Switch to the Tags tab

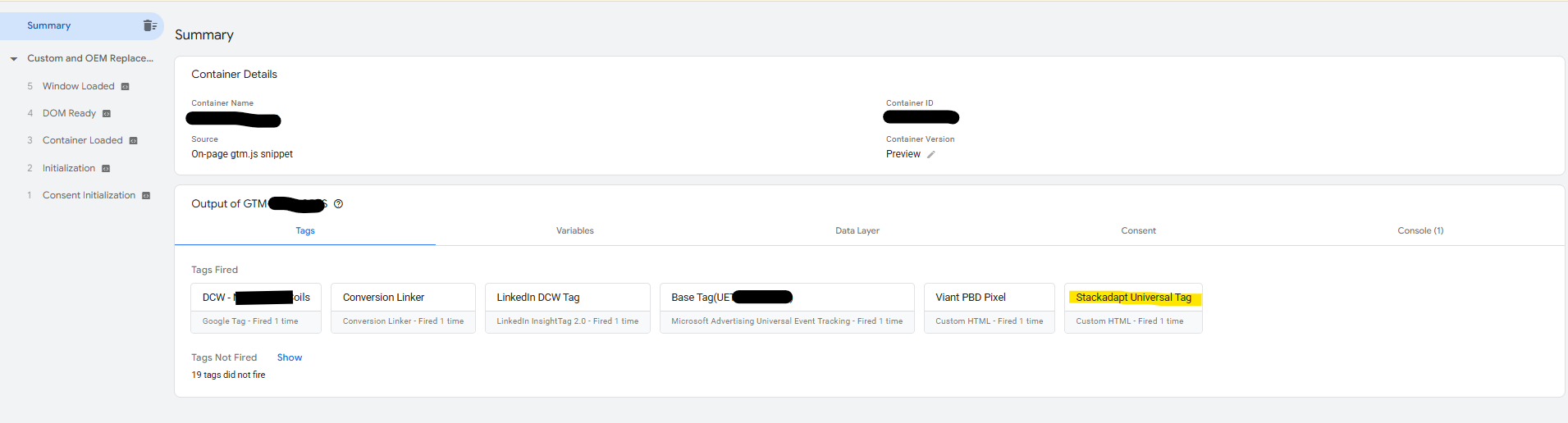(305, 230)
